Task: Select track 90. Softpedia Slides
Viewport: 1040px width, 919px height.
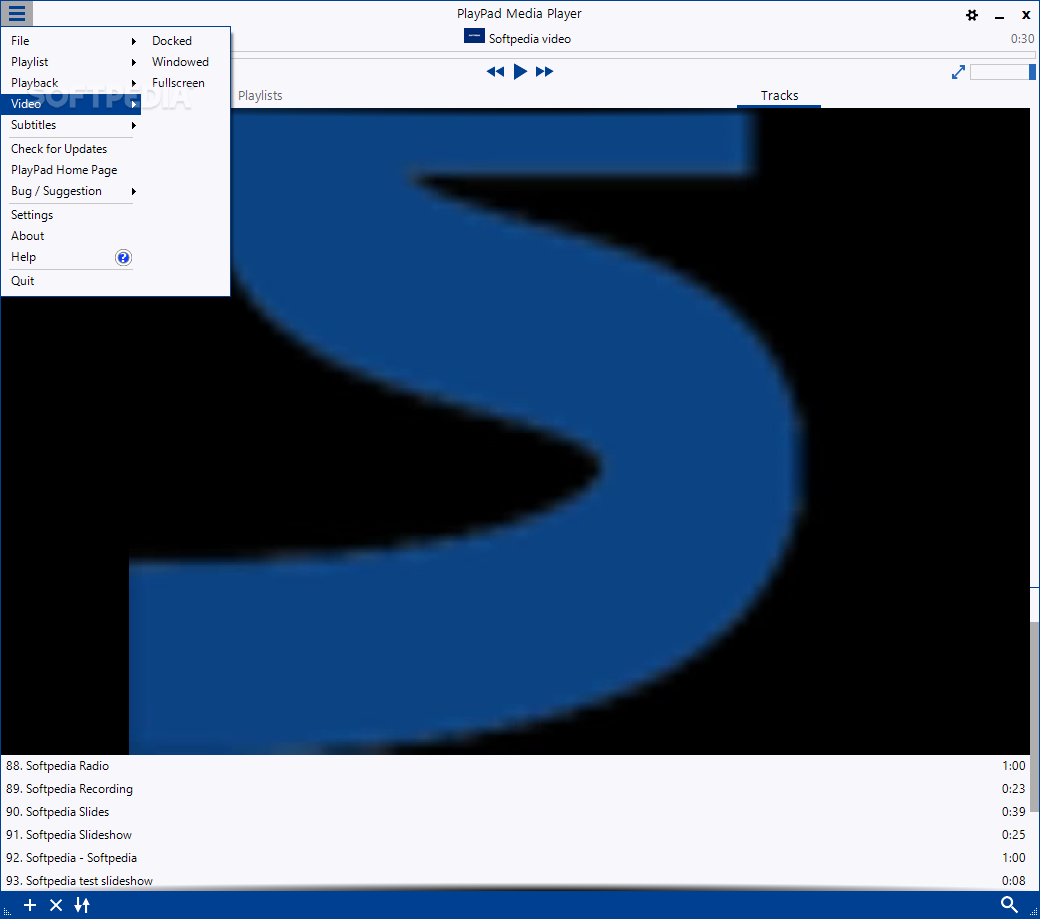Action: pyautogui.click(x=515, y=812)
